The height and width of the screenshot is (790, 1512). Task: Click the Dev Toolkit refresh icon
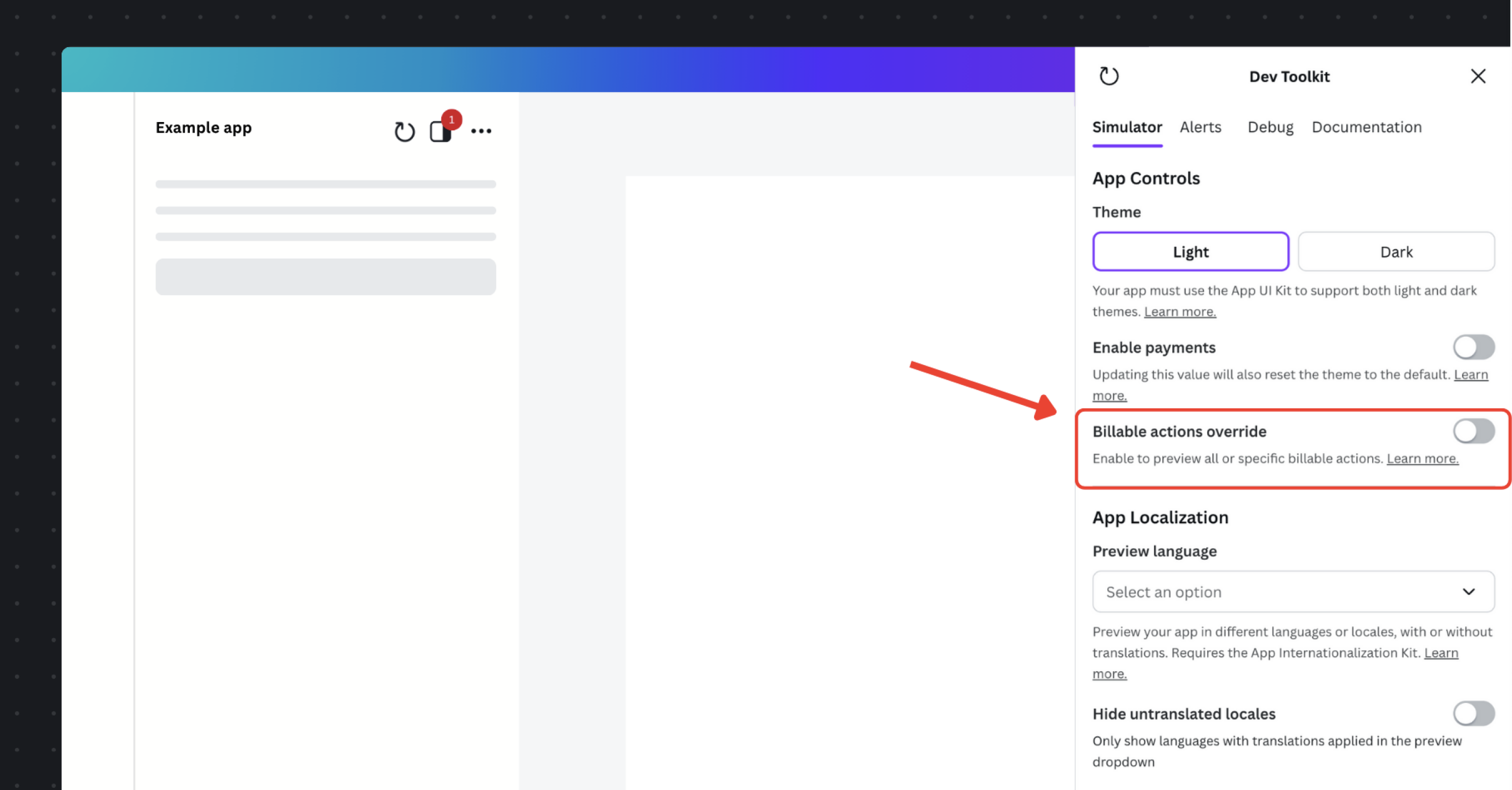(x=1110, y=76)
